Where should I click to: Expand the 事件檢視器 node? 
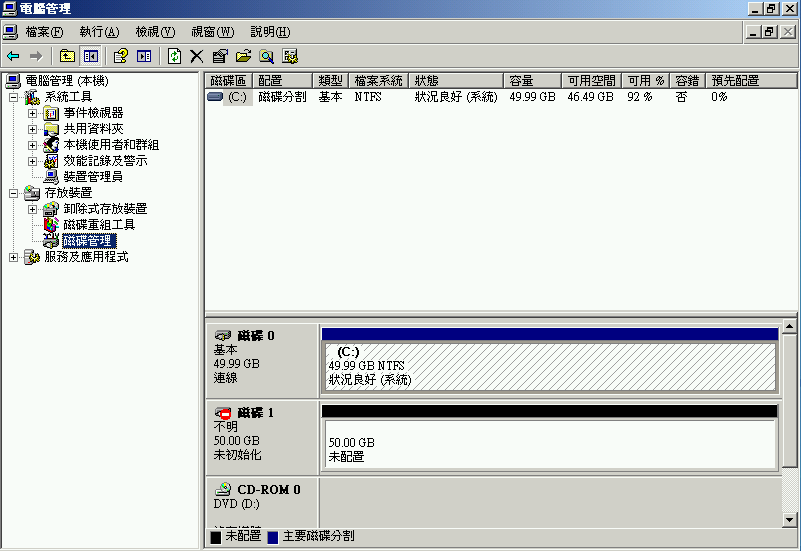point(32,113)
